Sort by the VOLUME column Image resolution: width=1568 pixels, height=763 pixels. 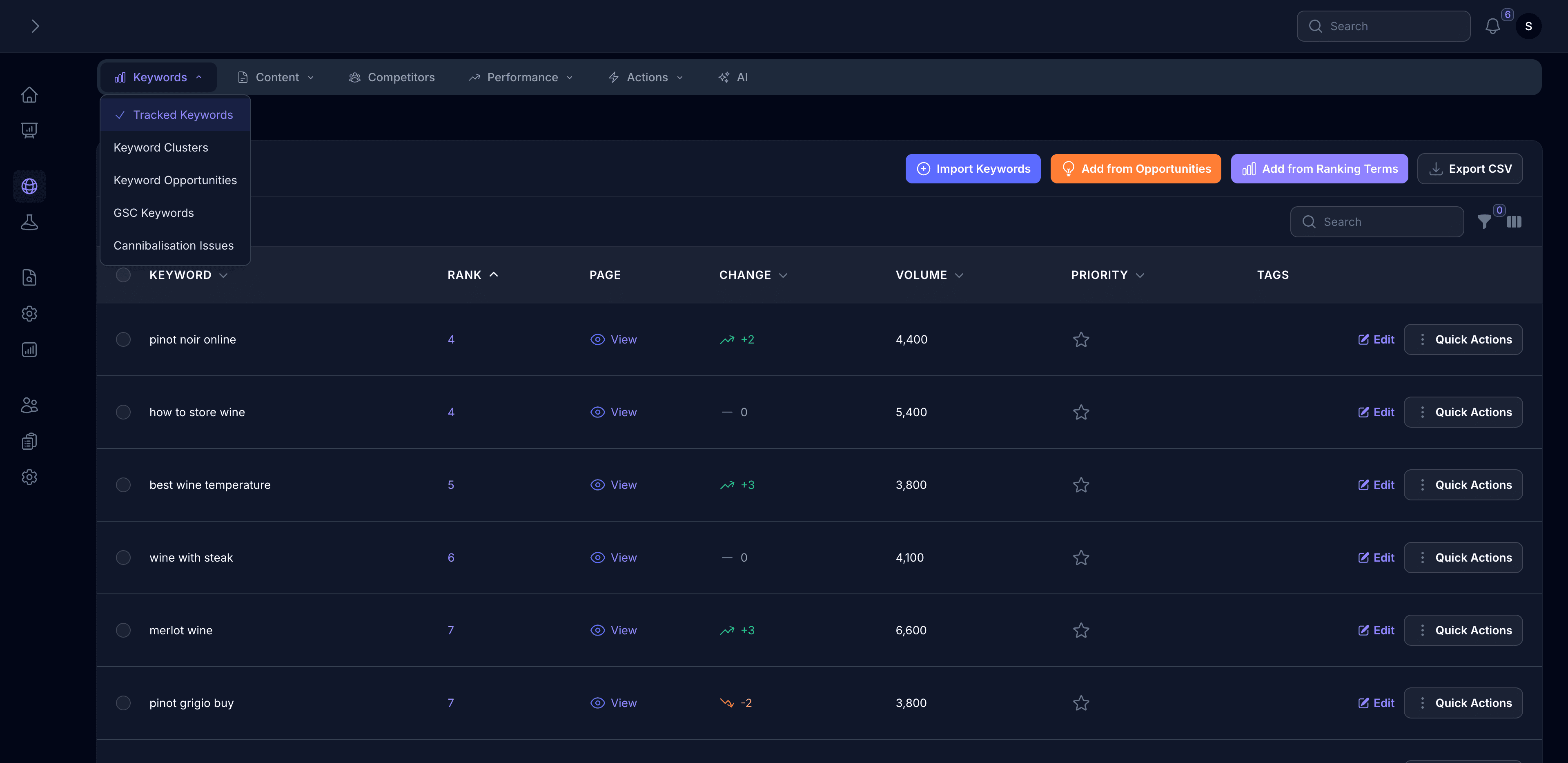pyautogui.click(x=929, y=274)
